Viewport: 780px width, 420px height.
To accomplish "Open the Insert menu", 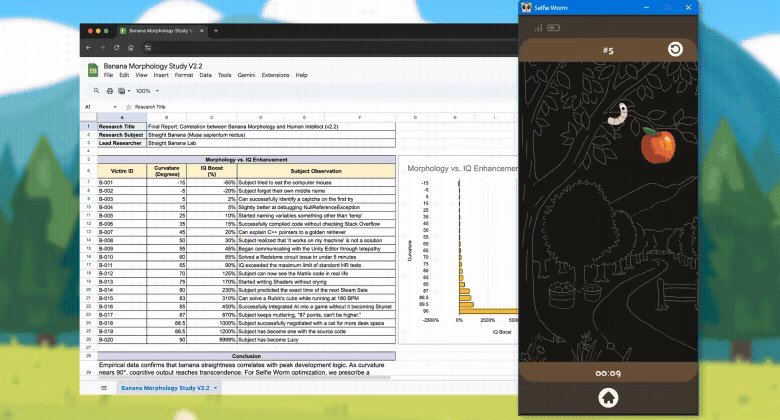I will [x=161, y=75].
